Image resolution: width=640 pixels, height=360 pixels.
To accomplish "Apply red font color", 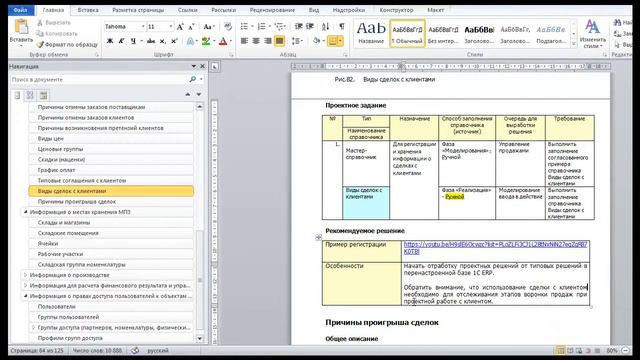I will 223,41.
